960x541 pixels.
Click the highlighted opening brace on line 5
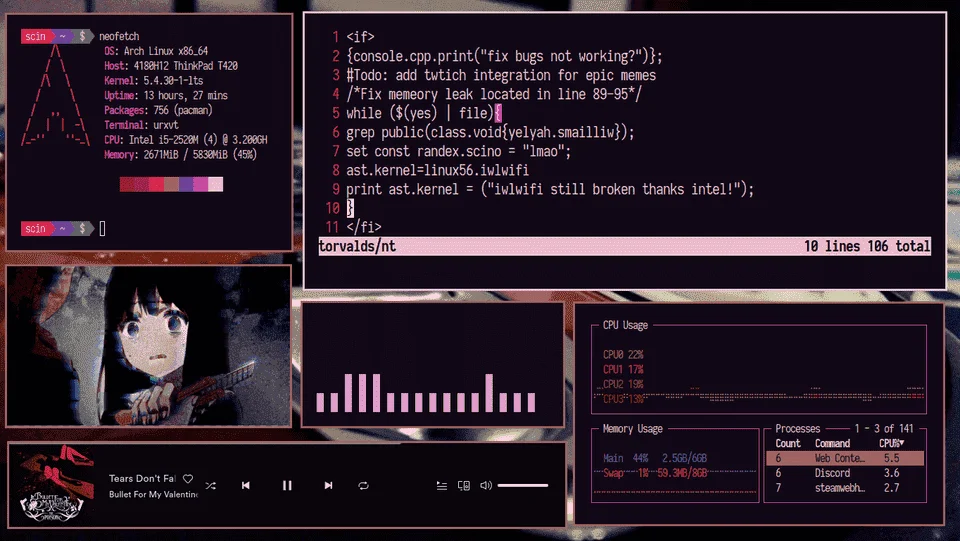tap(498, 113)
